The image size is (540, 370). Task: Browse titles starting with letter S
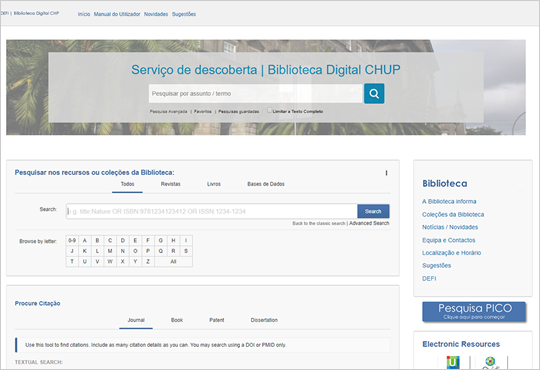click(x=186, y=251)
